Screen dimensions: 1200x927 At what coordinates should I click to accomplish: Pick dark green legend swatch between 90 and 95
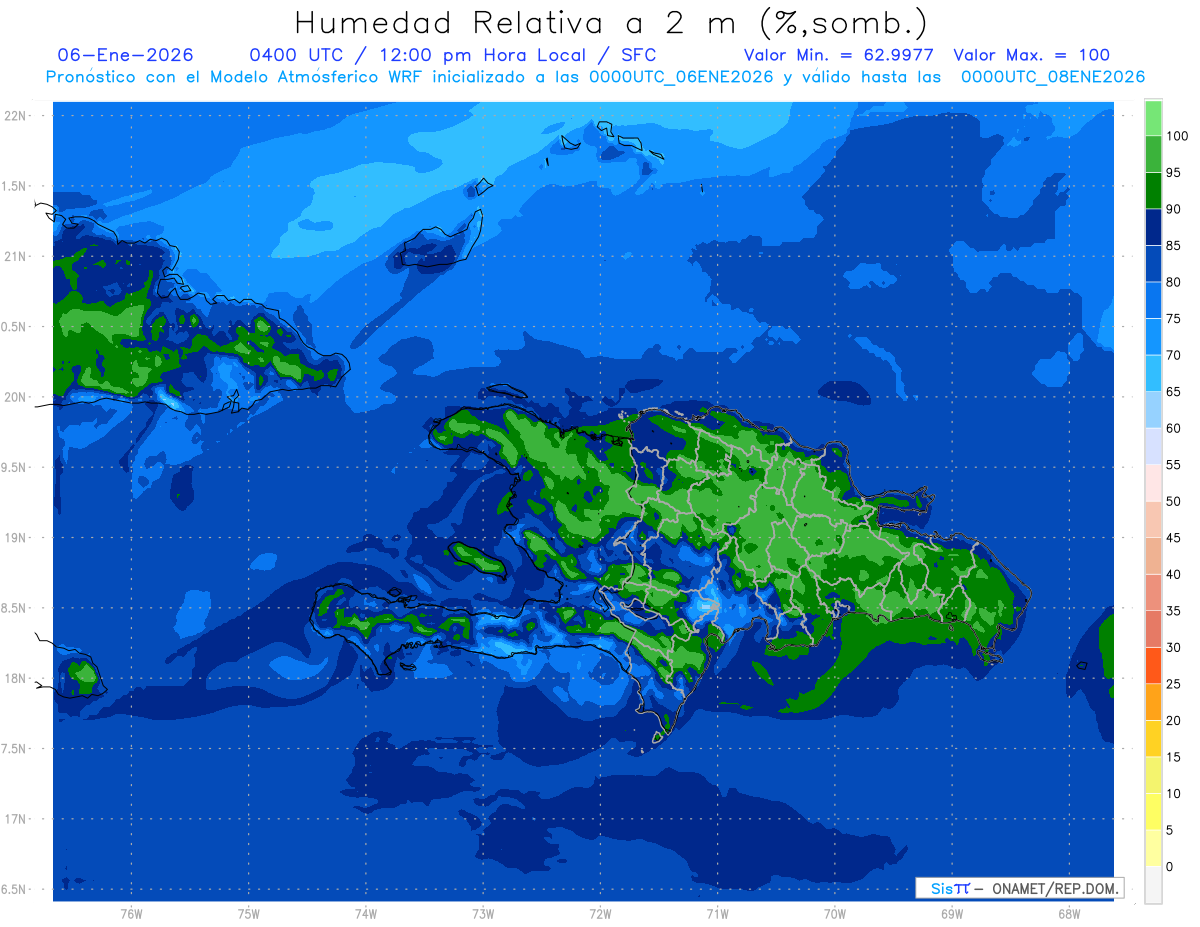click(1153, 191)
